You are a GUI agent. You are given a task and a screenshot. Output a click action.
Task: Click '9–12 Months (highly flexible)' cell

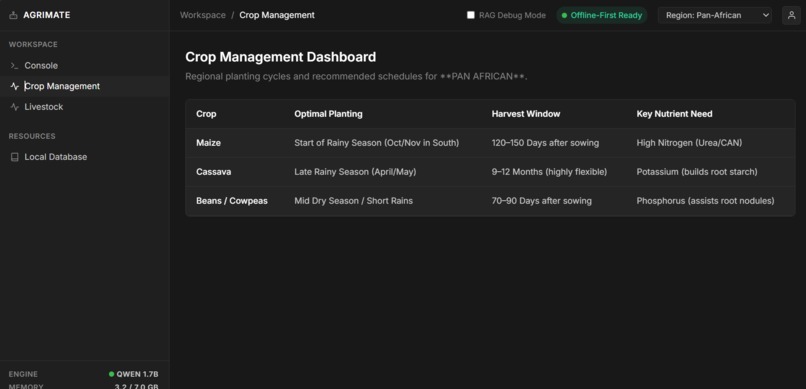click(x=549, y=172)
